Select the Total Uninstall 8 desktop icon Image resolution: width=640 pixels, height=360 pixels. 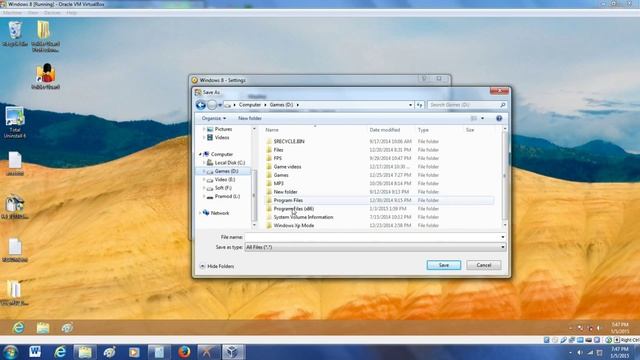tap(15, 122)
